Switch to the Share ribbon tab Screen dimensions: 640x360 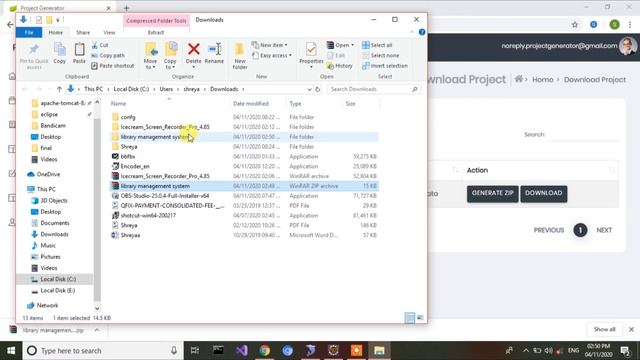(83, 32)
